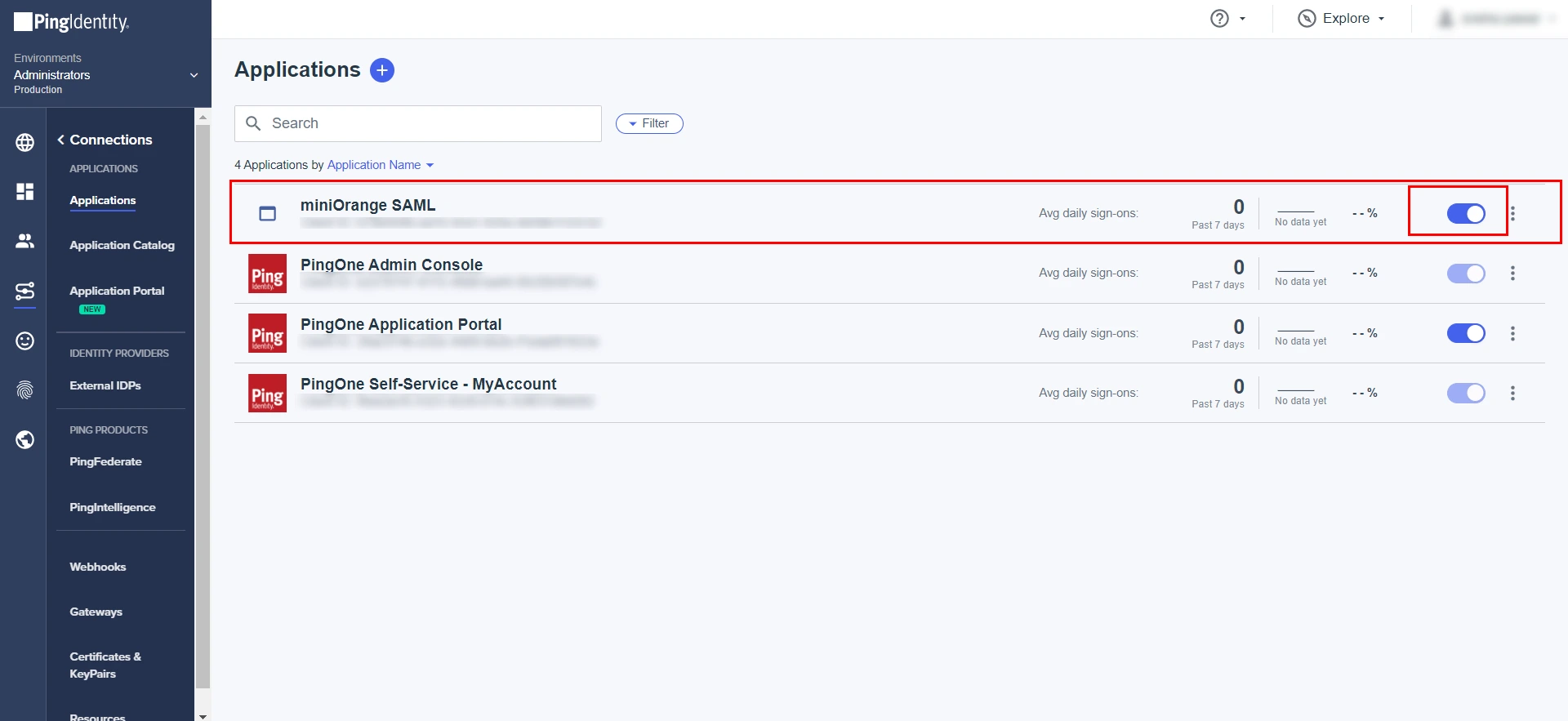
Task: Toggle miniOrange SAML application off
Action: [x=1466, y=214]
